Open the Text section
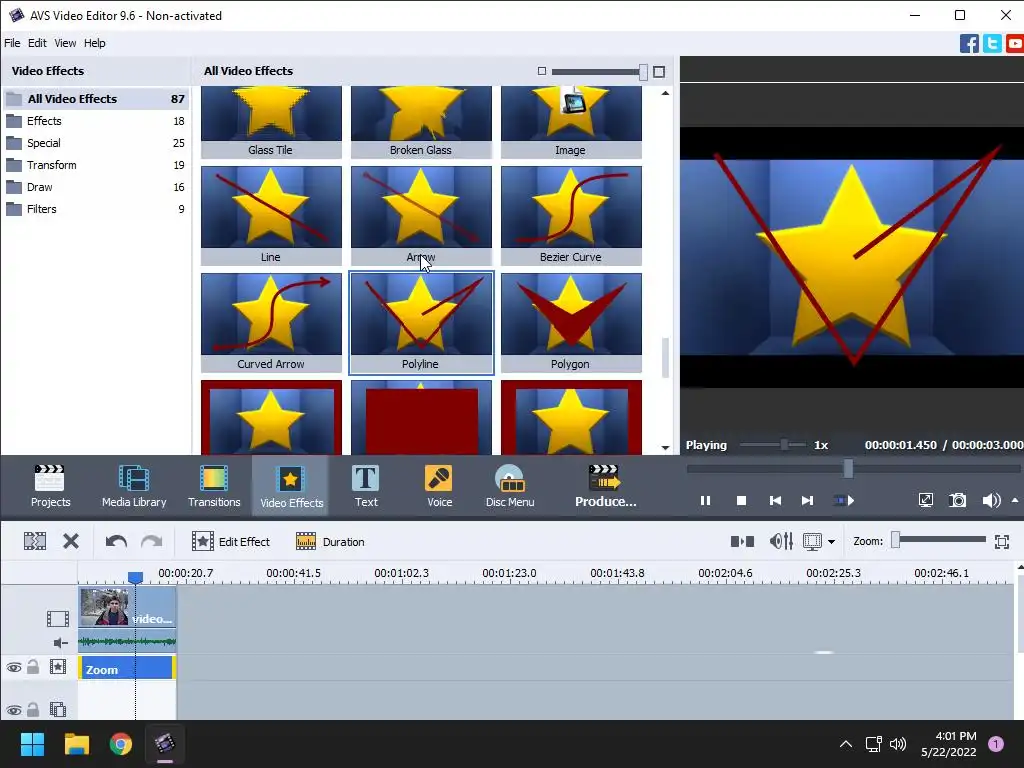1024x768 pixels. (x=366, y=486)
